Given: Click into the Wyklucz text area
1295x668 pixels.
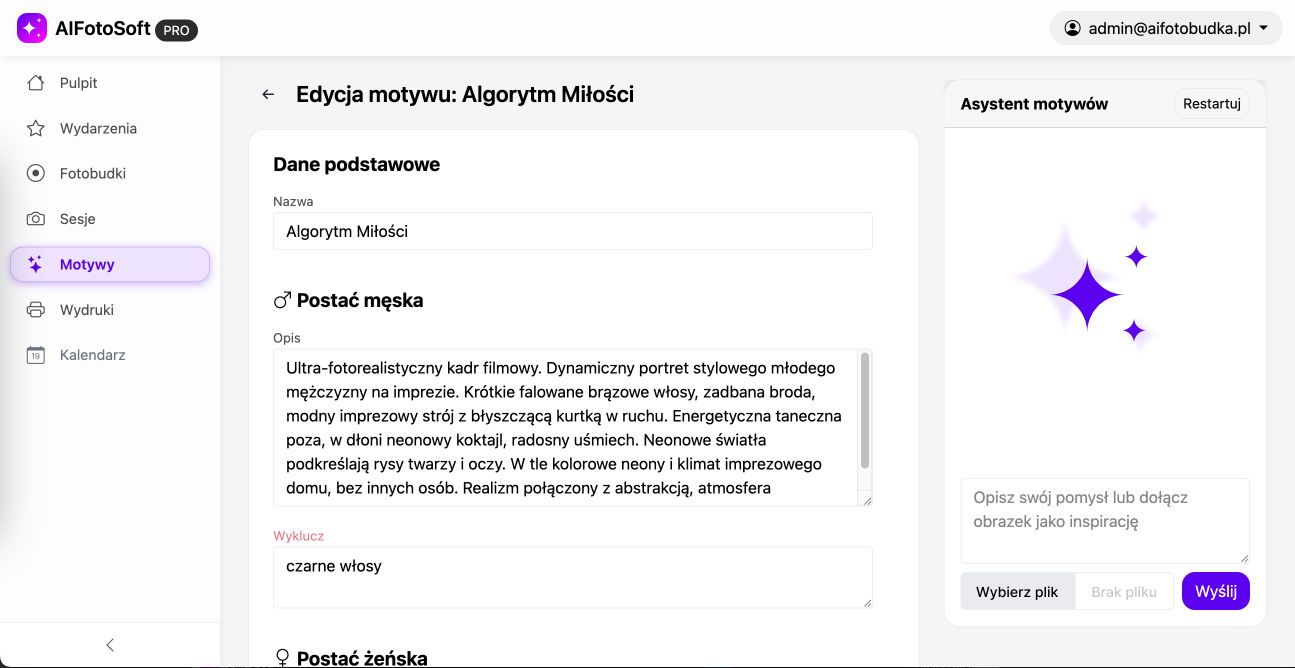Looking at the screenshot, I should click(x=572, y=577).
